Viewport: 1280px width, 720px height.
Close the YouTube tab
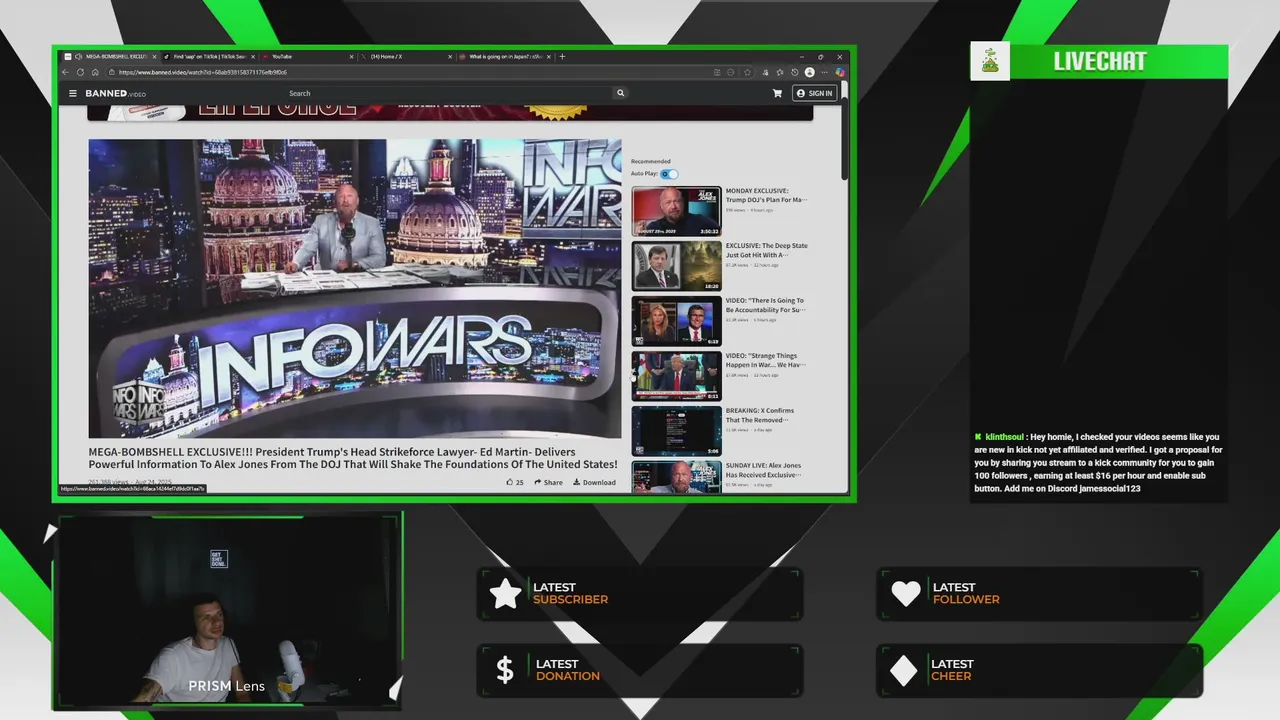coord(351,56)
